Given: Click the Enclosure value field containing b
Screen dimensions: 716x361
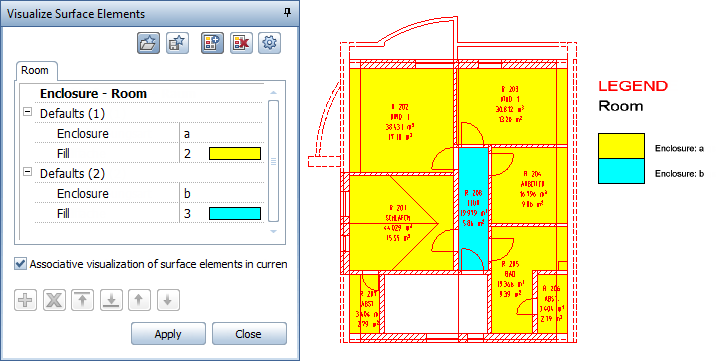Looking at the screenshot, I should (222, 194).
